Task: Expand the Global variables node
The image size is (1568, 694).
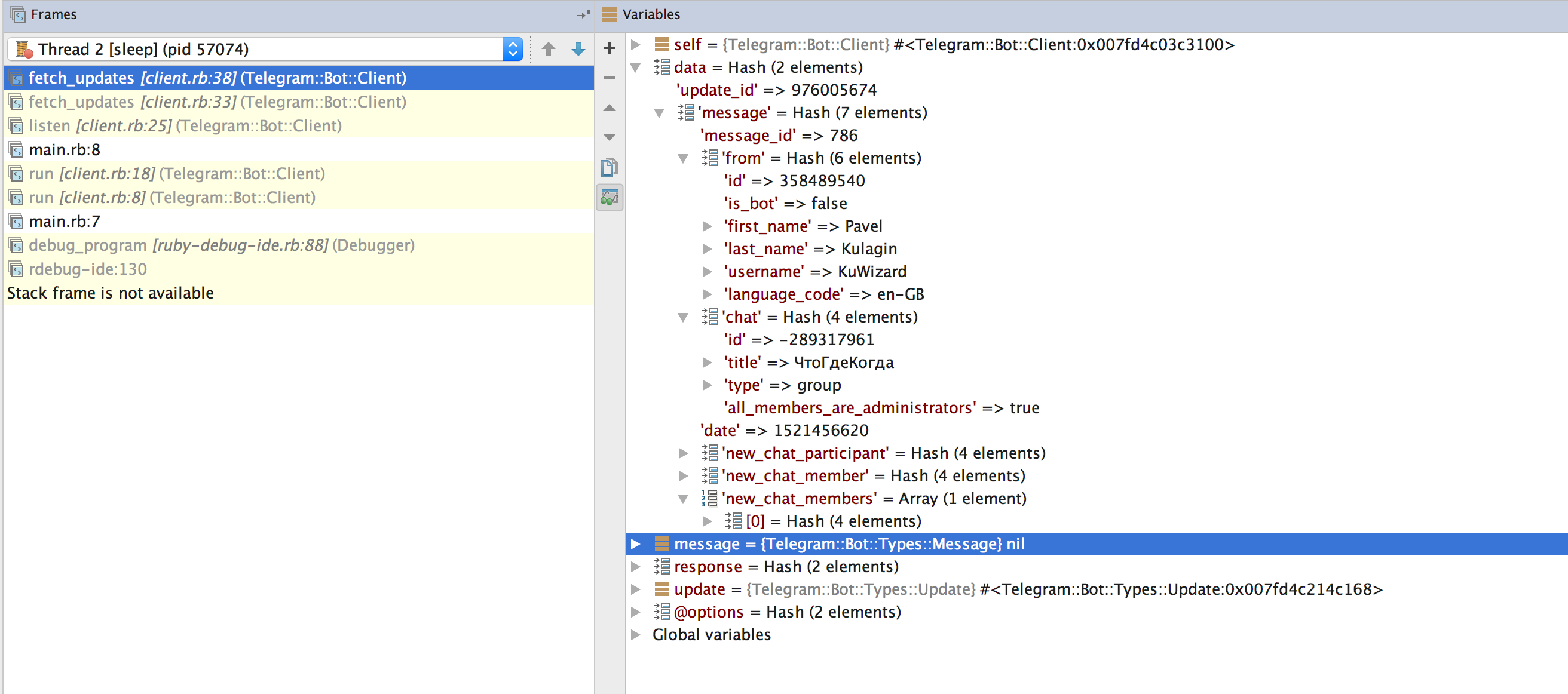Action: [635, 634]
